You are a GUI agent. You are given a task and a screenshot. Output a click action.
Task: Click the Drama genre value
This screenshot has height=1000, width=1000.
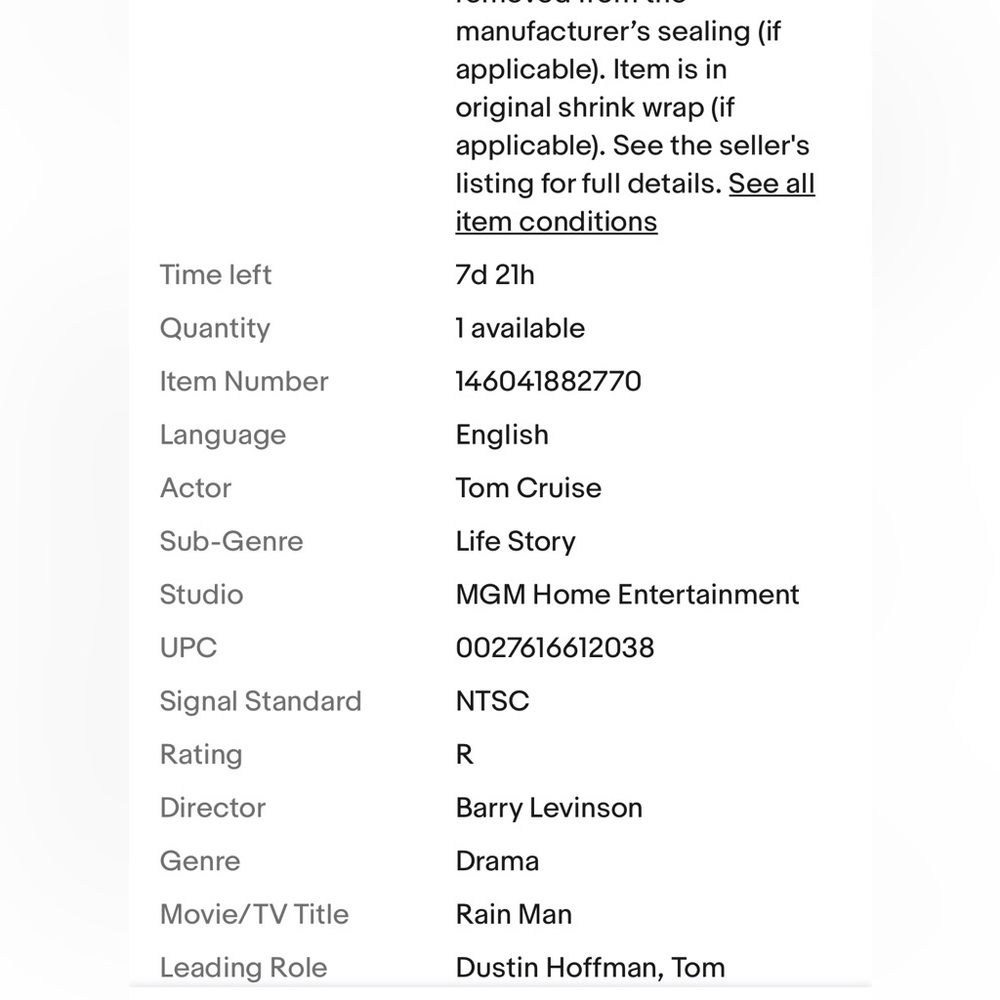tap(497, 861)
